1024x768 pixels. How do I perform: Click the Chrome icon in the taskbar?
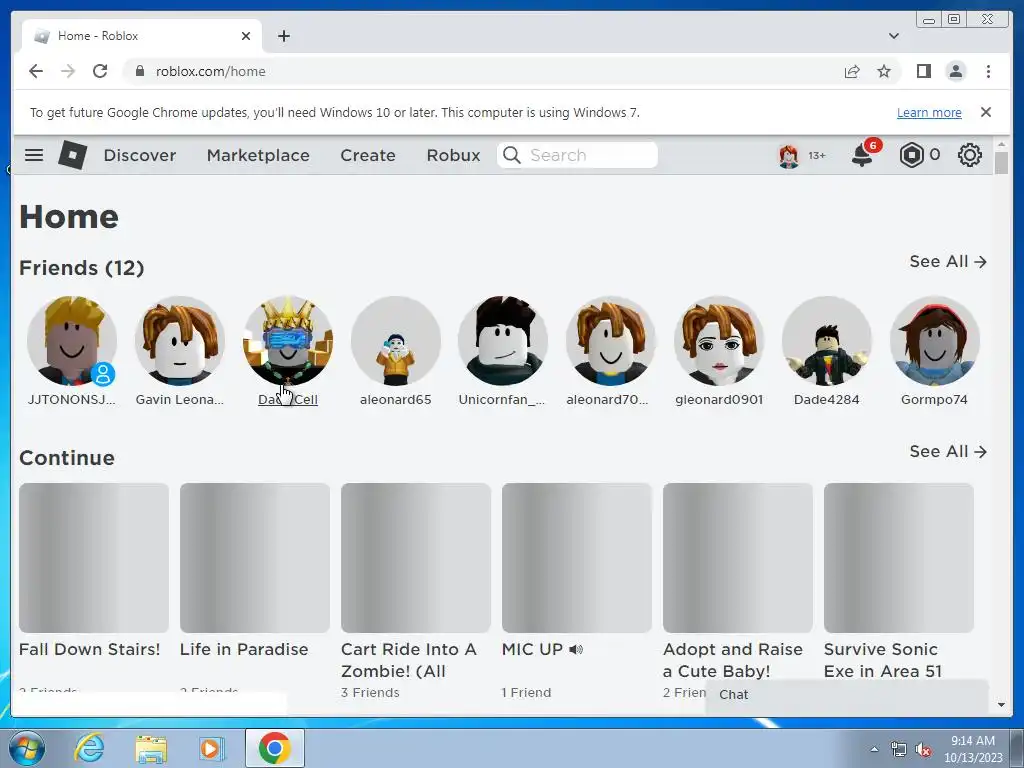pos(275,748)
